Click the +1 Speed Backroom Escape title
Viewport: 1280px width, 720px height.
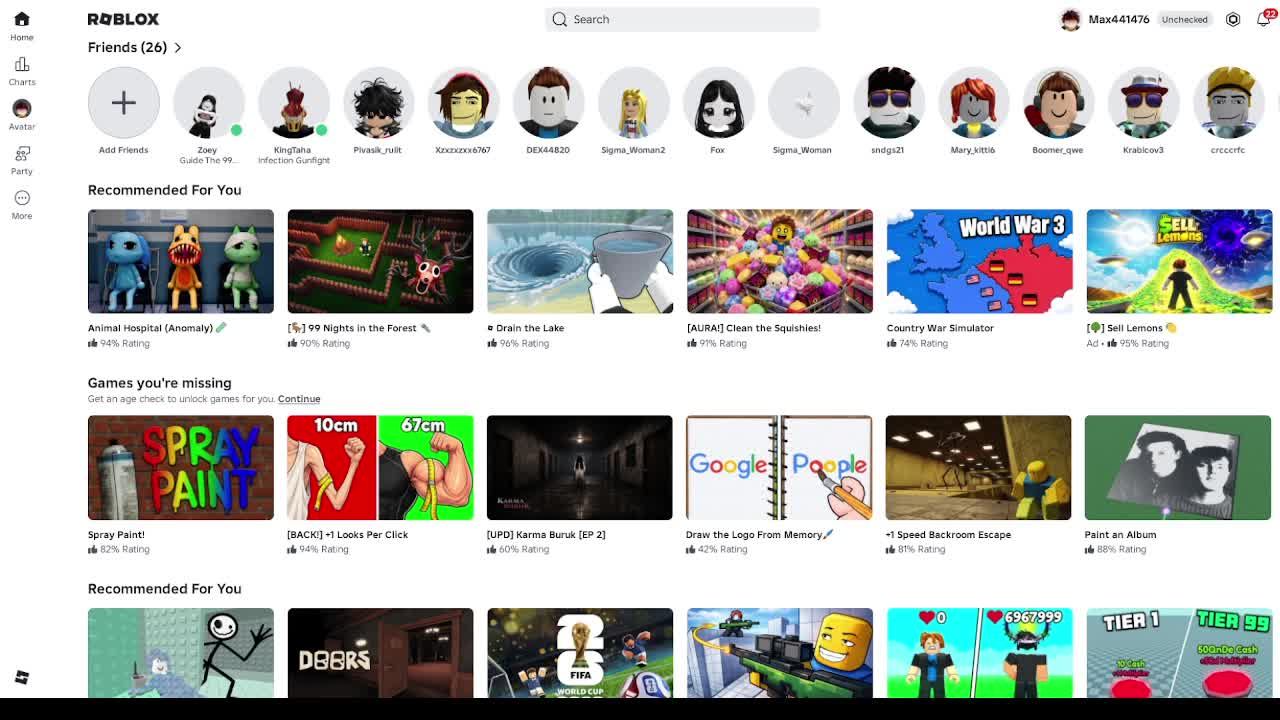coord(948,535)
